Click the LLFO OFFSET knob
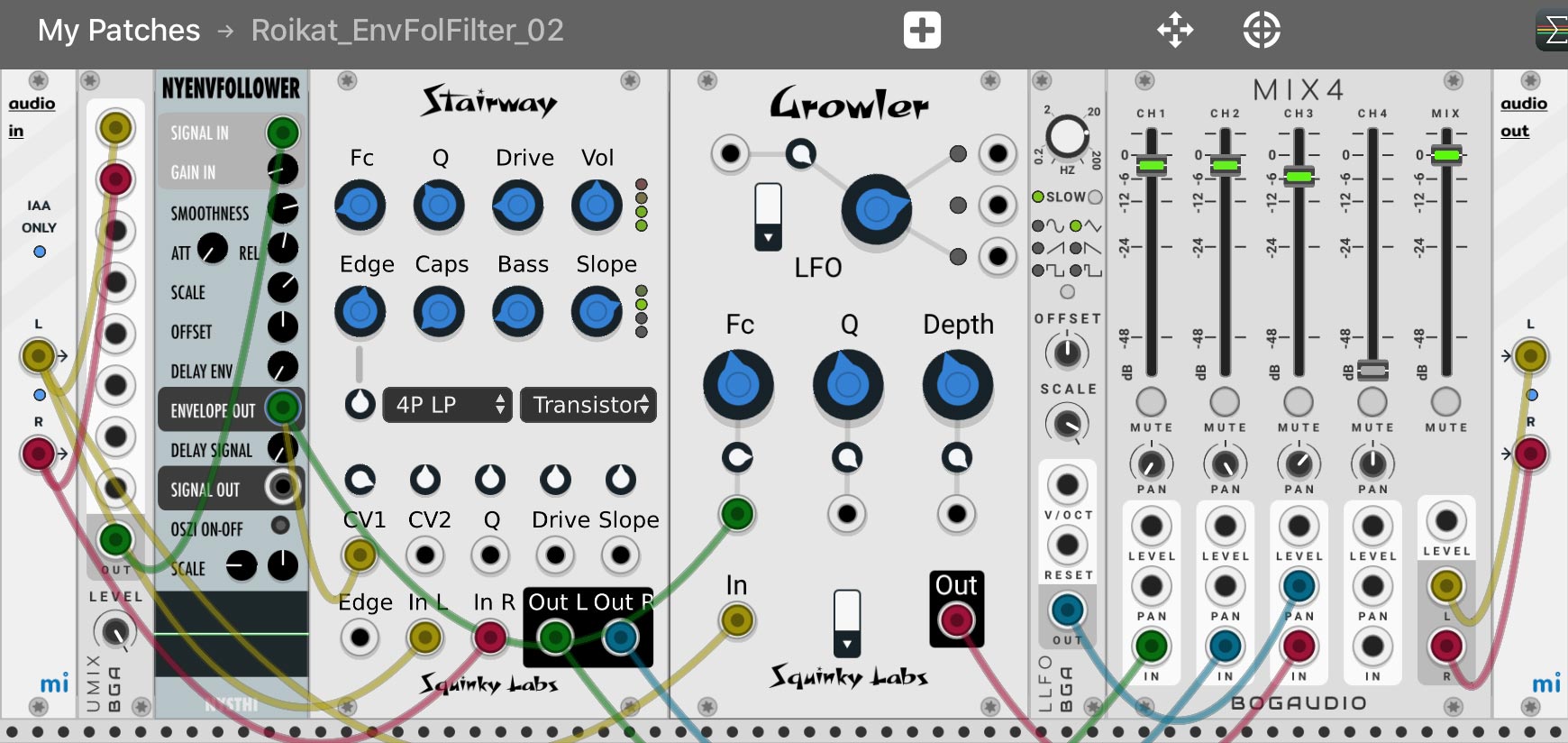1568x743 pixels. (x=1067, y=353)
